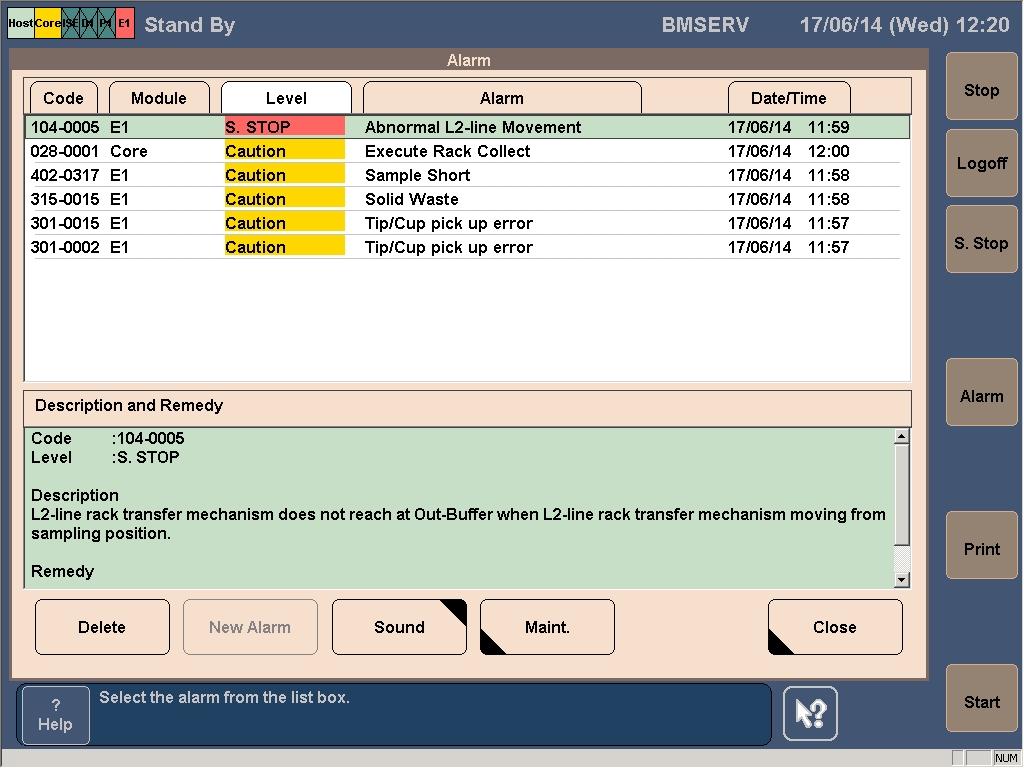Click the Stand By status text
Viewport: 1024px width, 768px height.
coord(189,25)
